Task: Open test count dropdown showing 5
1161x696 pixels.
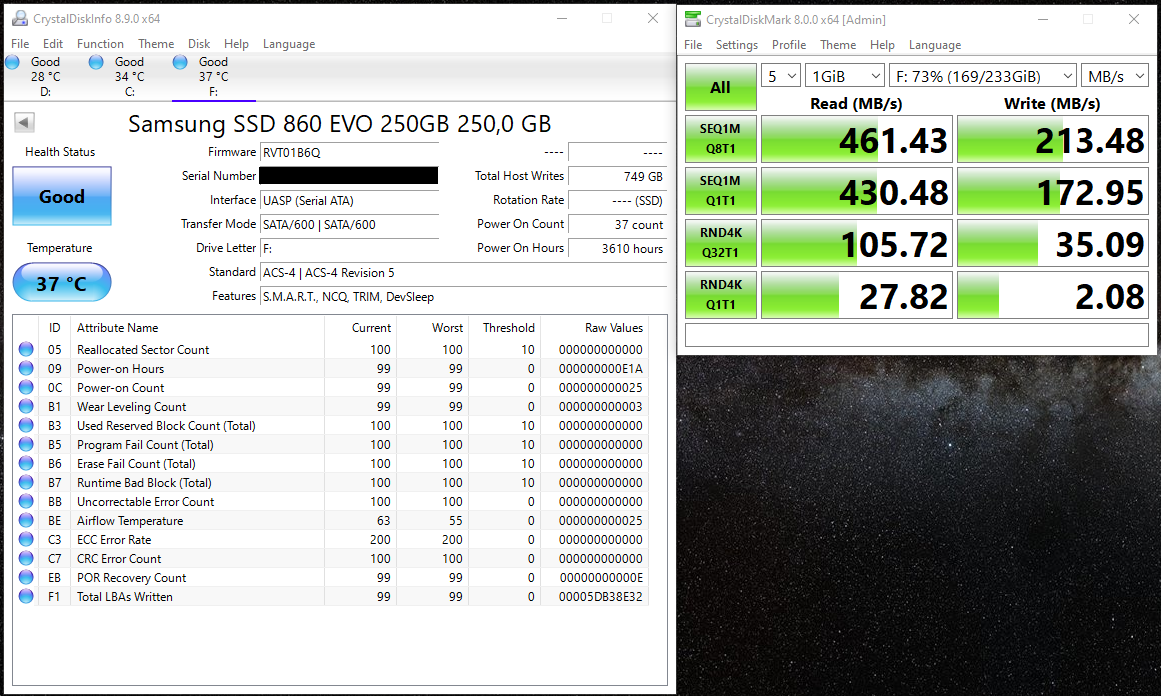Action: 781,76
